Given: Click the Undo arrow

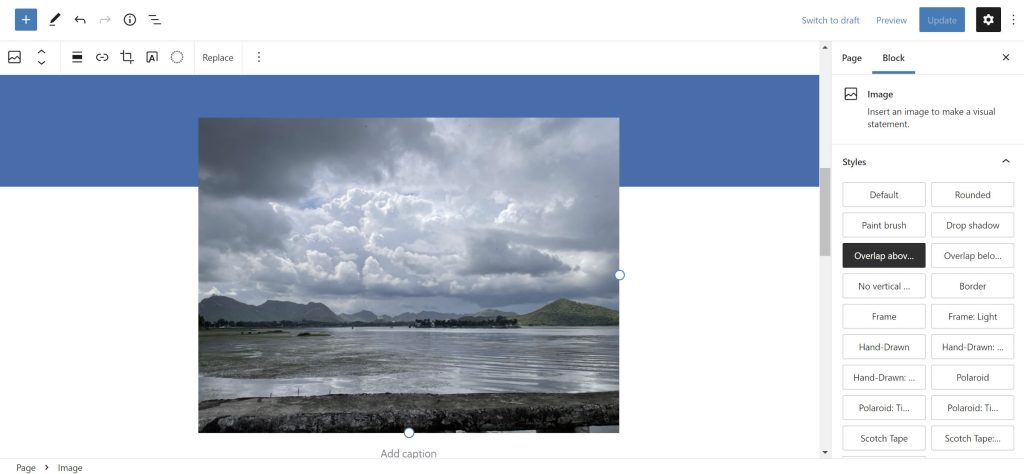Looking at the screenshot, I should [x=80, y=20].
